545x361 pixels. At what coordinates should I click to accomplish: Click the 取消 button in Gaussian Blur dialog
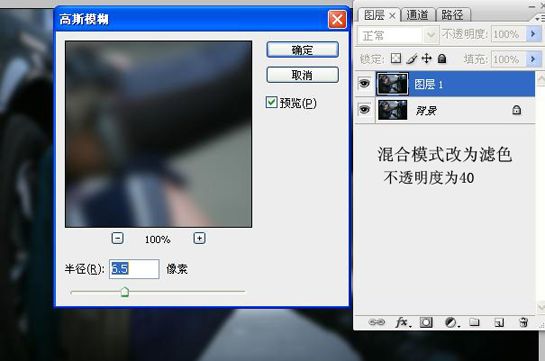(x=302, y=75)
